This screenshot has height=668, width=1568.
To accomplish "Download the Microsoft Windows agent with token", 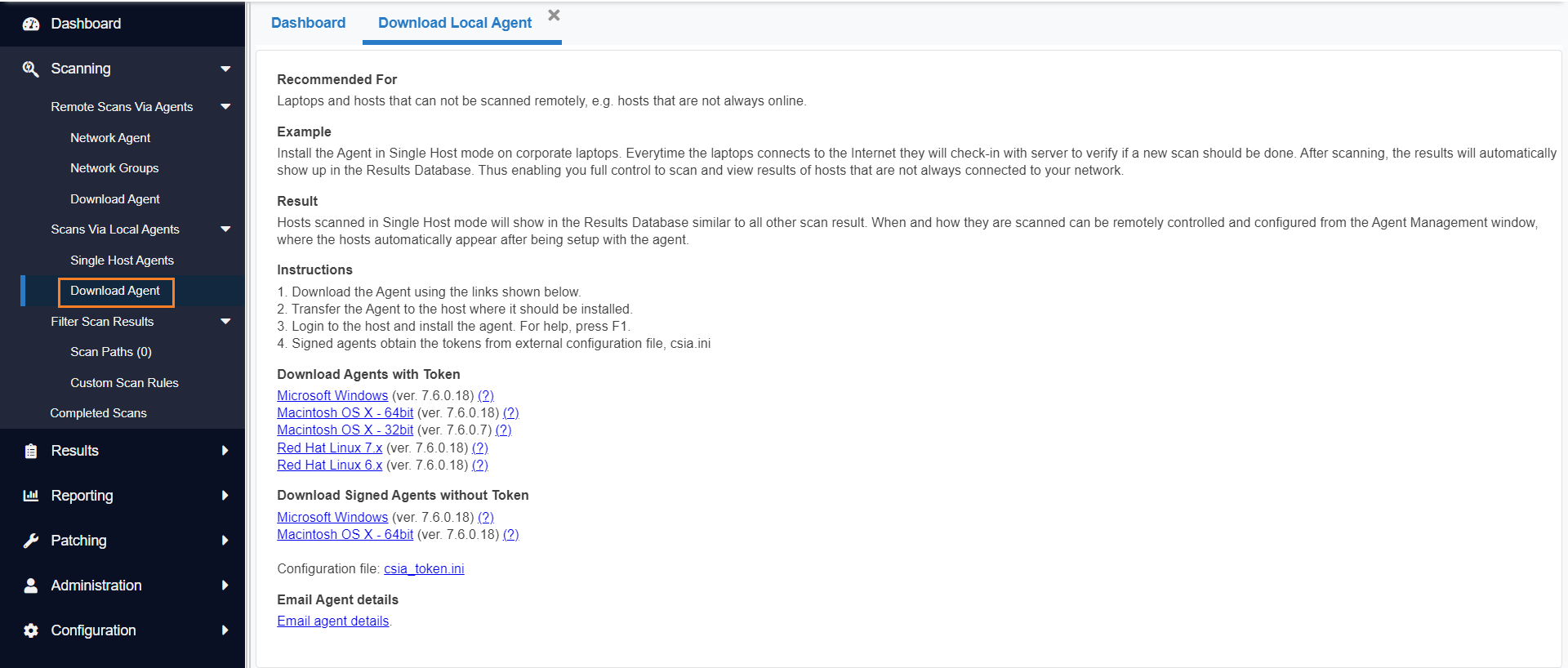I will [x=332, y=395].
